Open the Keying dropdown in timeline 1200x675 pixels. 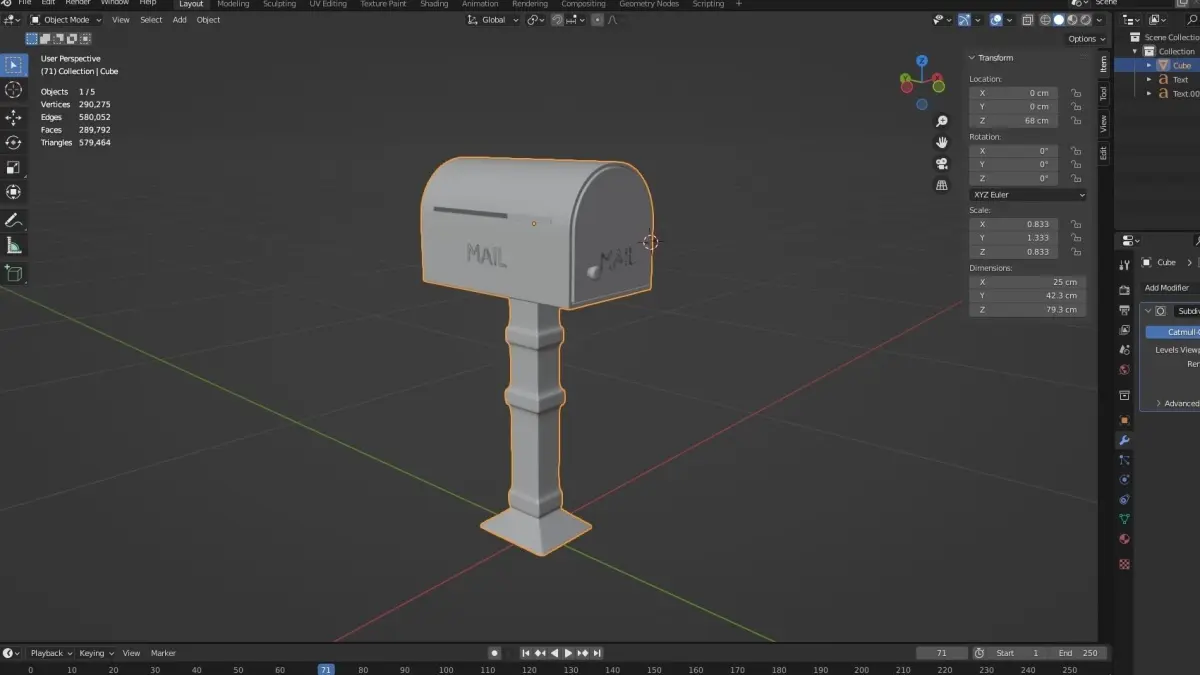[96, 653]
